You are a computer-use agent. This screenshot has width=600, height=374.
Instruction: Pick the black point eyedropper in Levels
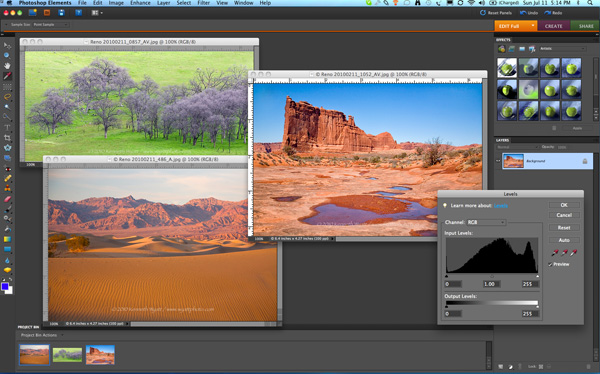554,253
